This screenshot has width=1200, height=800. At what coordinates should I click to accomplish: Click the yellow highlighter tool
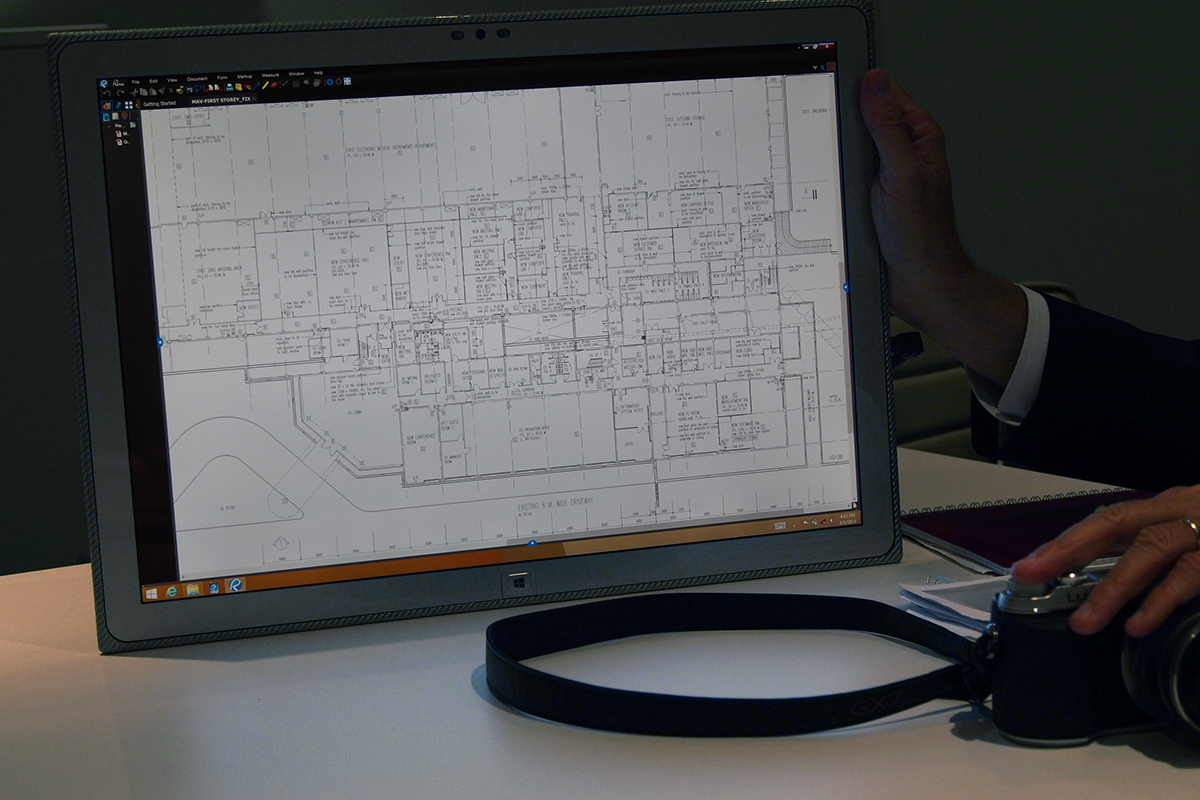pos(265,85)
